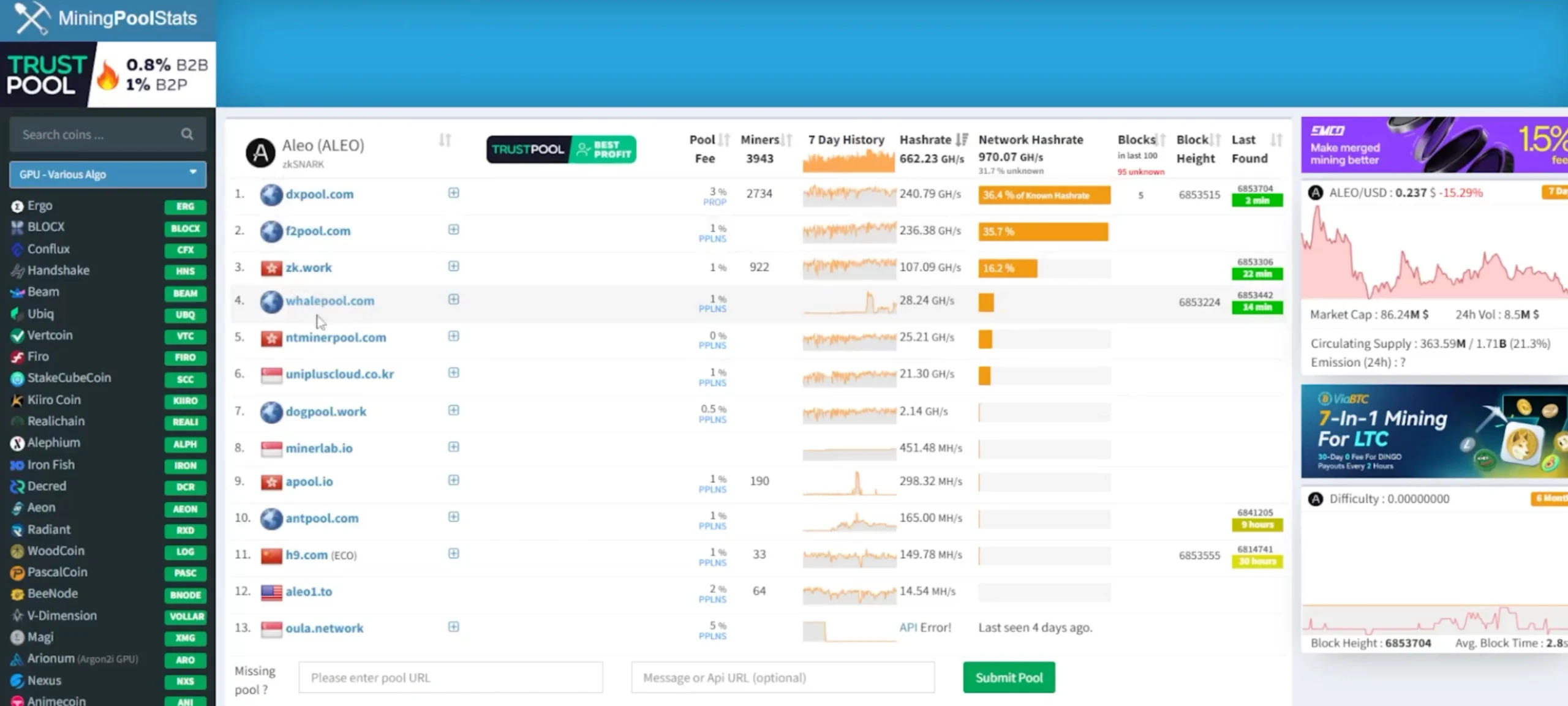
Task: Click the MiningPoolStats pickaxe logo
Action: 32,18
